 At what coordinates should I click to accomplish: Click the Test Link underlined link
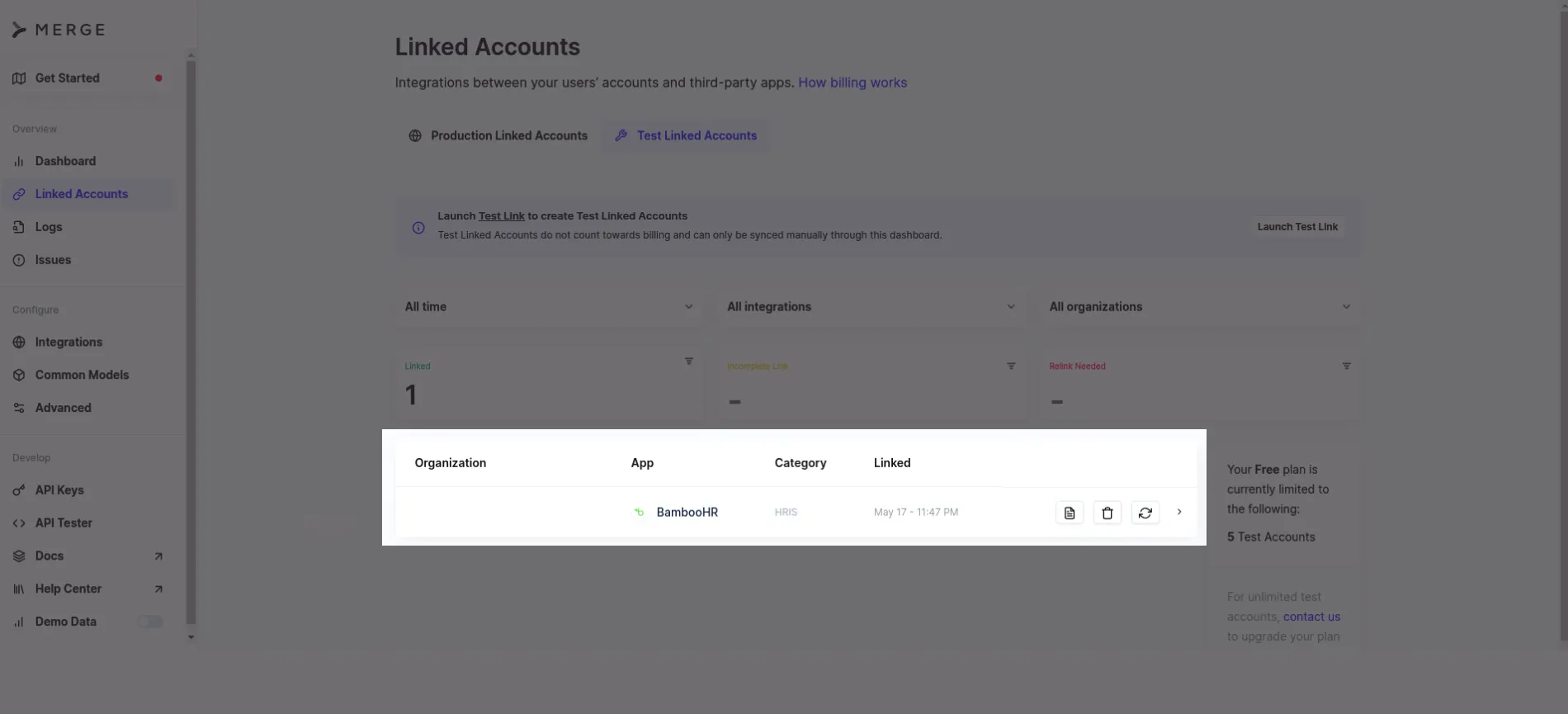tap(502, 216)
